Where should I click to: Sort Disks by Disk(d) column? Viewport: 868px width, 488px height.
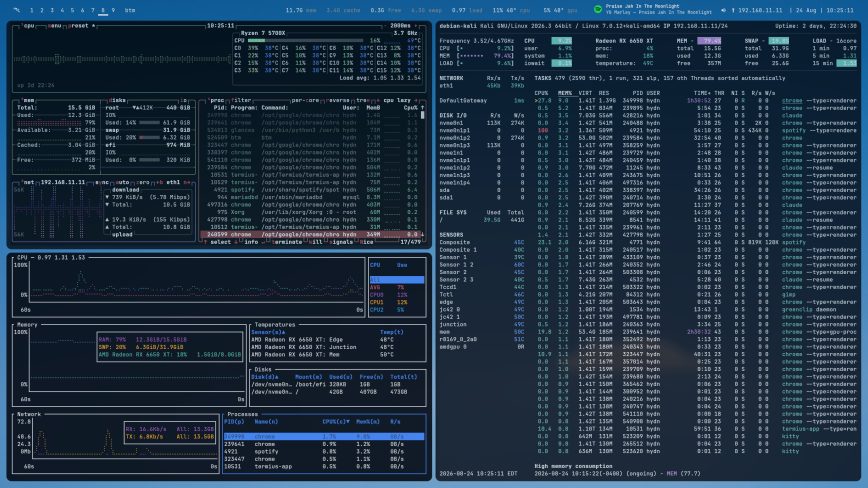[267, 377]
